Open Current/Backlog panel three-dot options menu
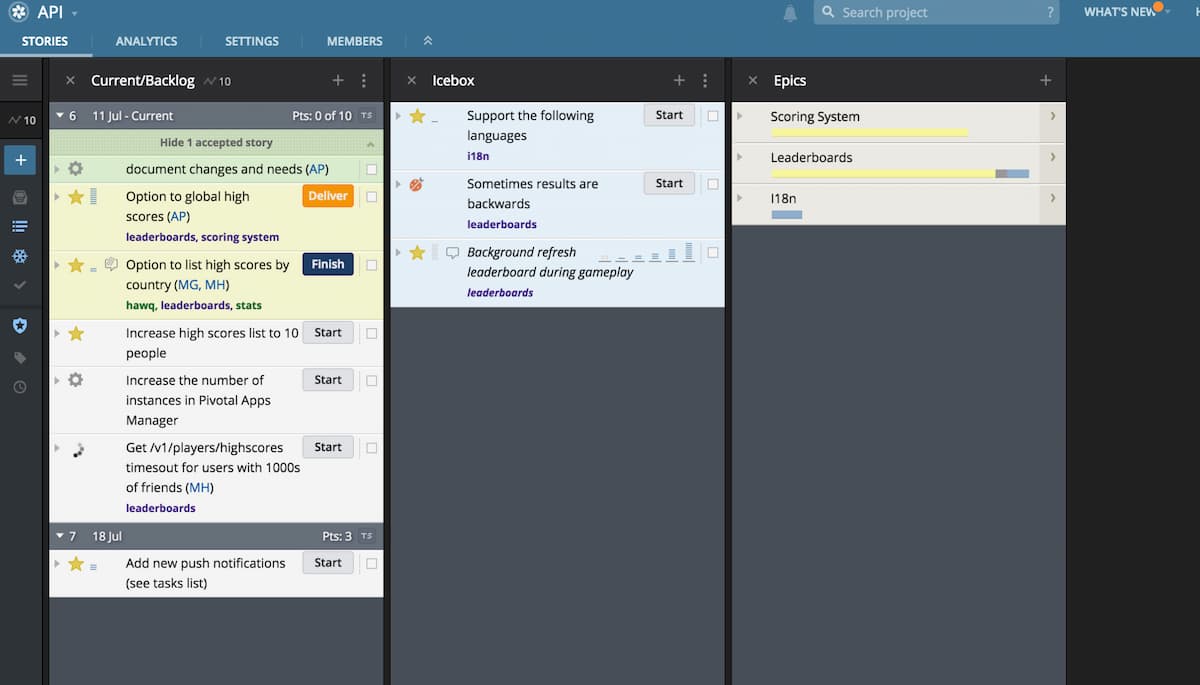 (x=364, y=81)
